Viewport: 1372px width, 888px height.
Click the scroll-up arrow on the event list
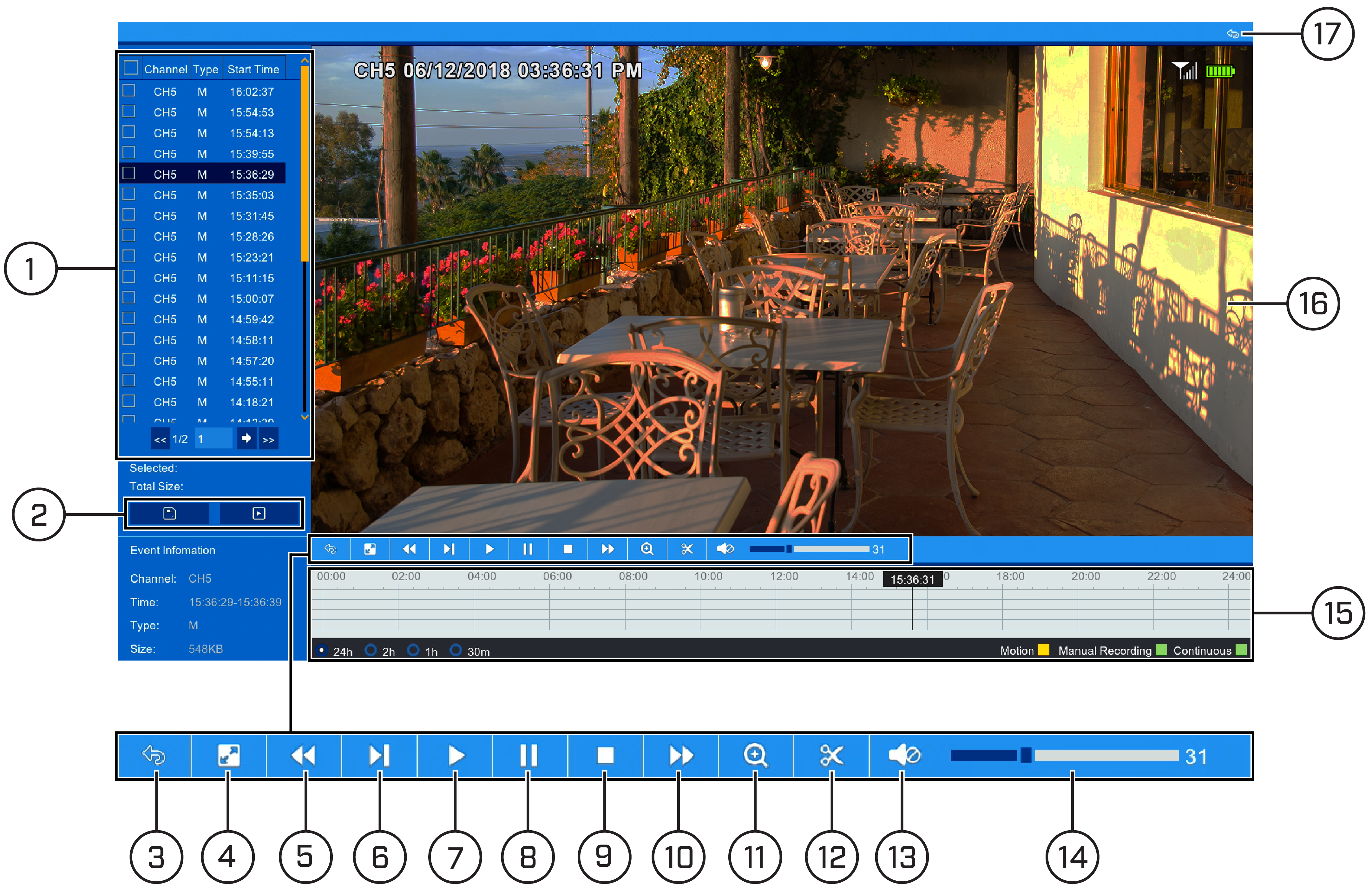[305, 61]
